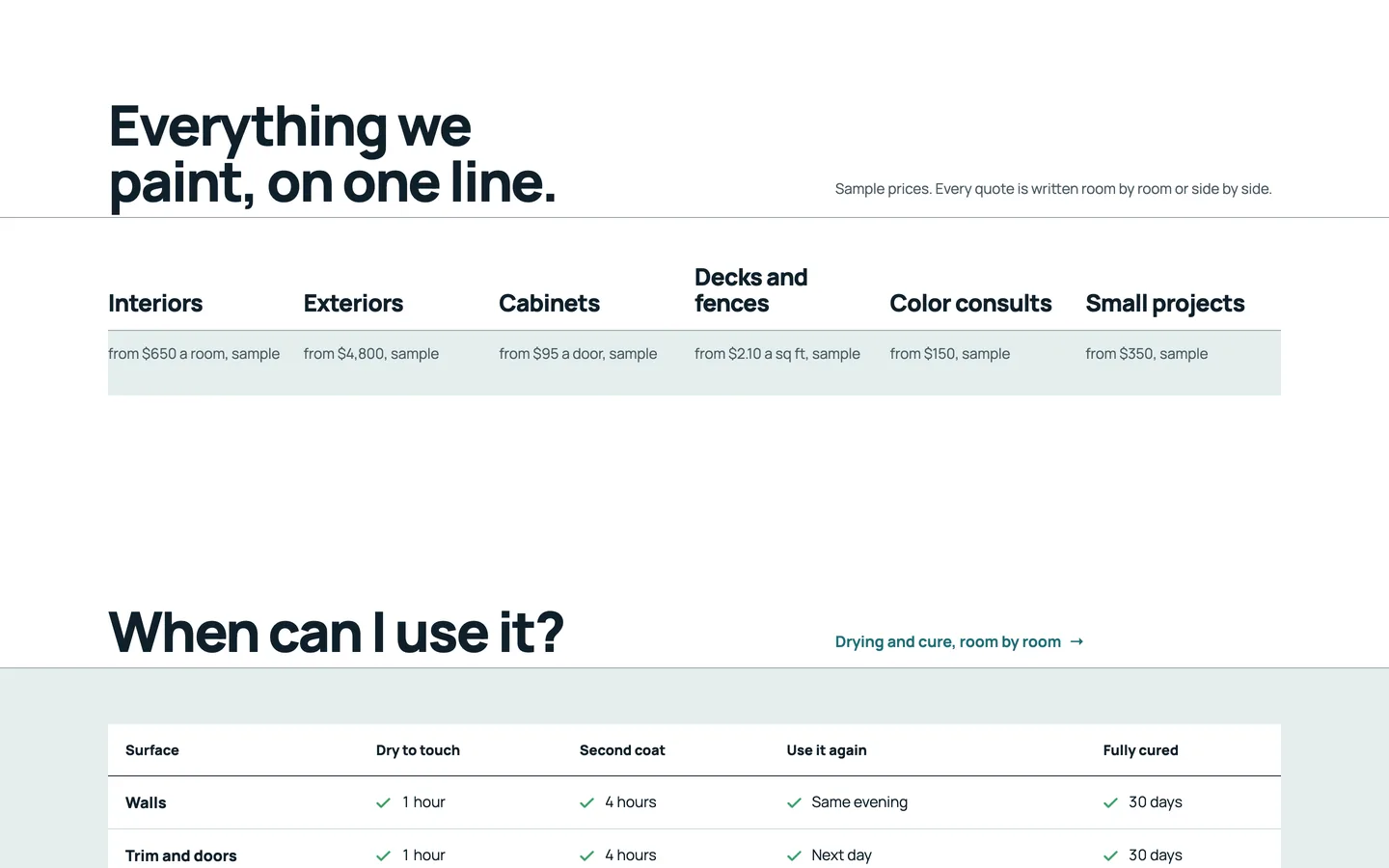Open the Drying and cure, room by room link
The height and width of the screenshot is (868, 1389).
click(x=959, y=642)
